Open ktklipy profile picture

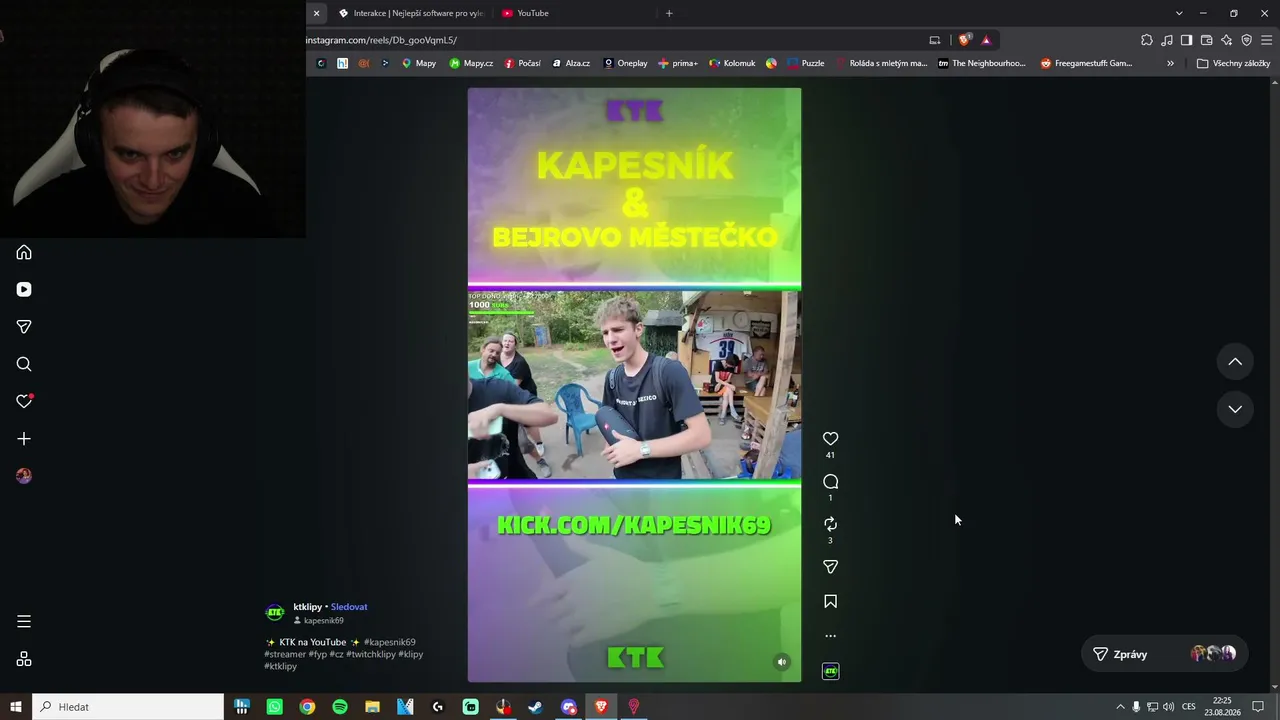point(275,613)
